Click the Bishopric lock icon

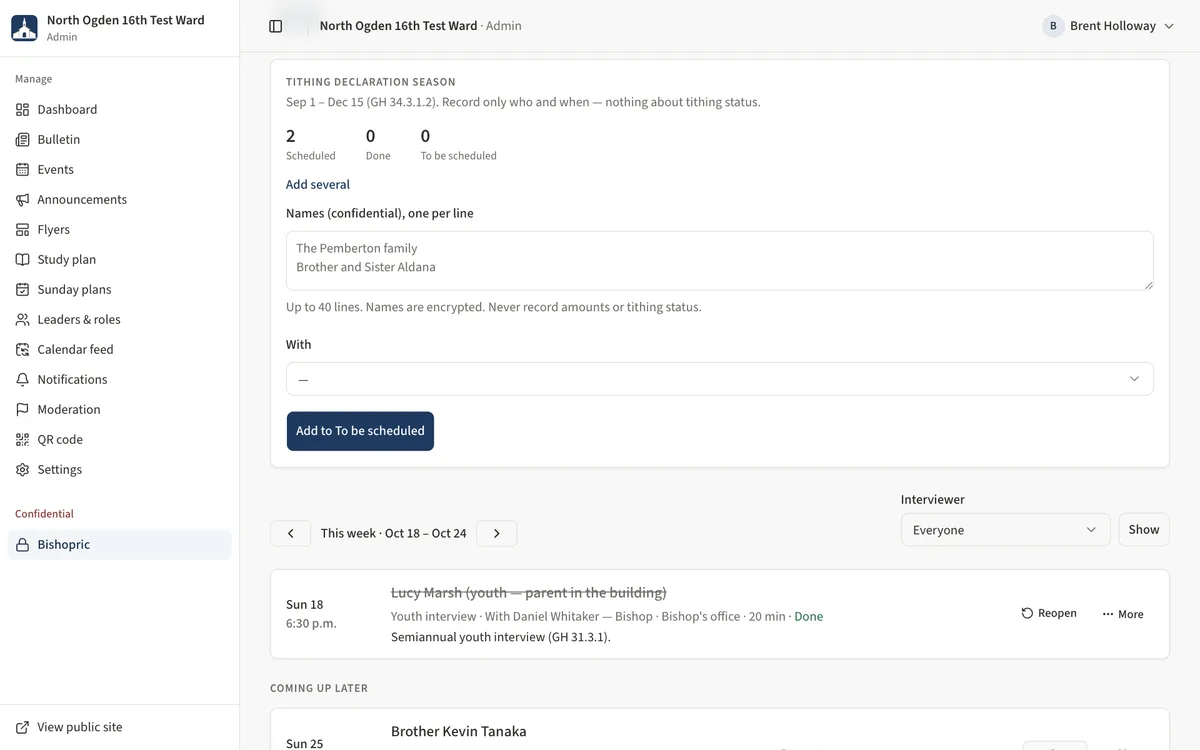[x=22, y=545]
